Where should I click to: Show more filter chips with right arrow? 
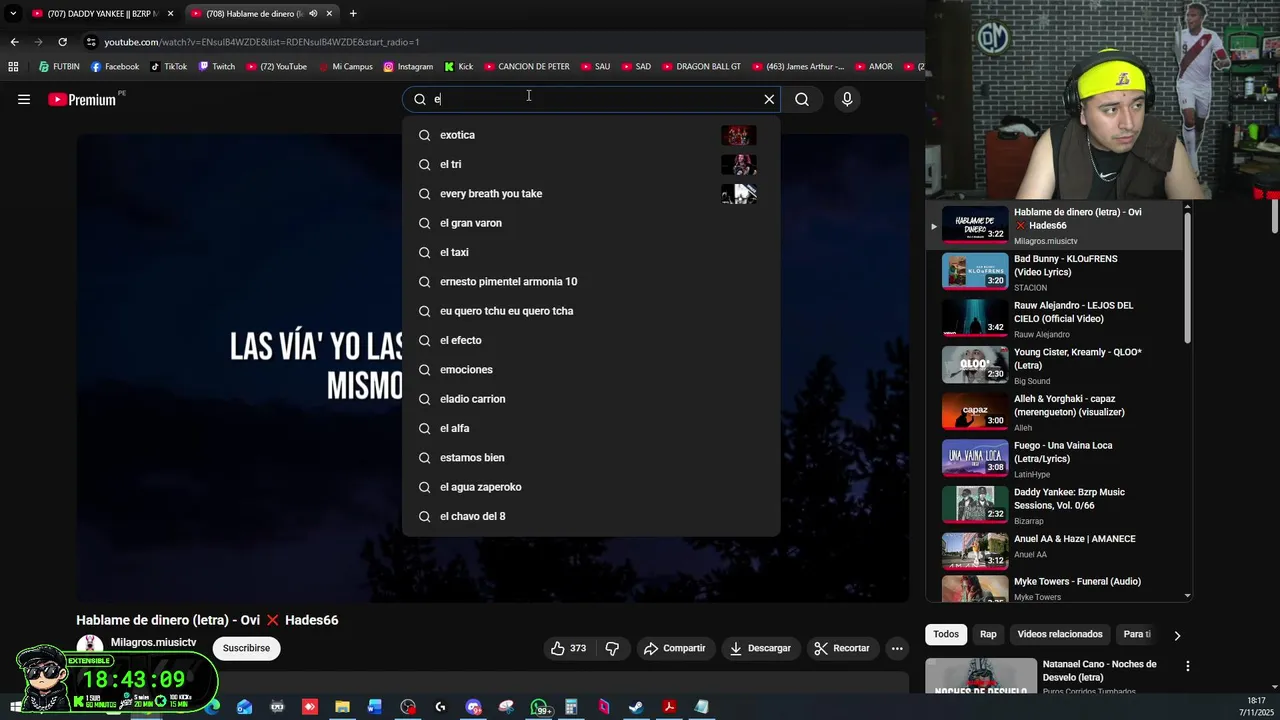pos(1177,635)
